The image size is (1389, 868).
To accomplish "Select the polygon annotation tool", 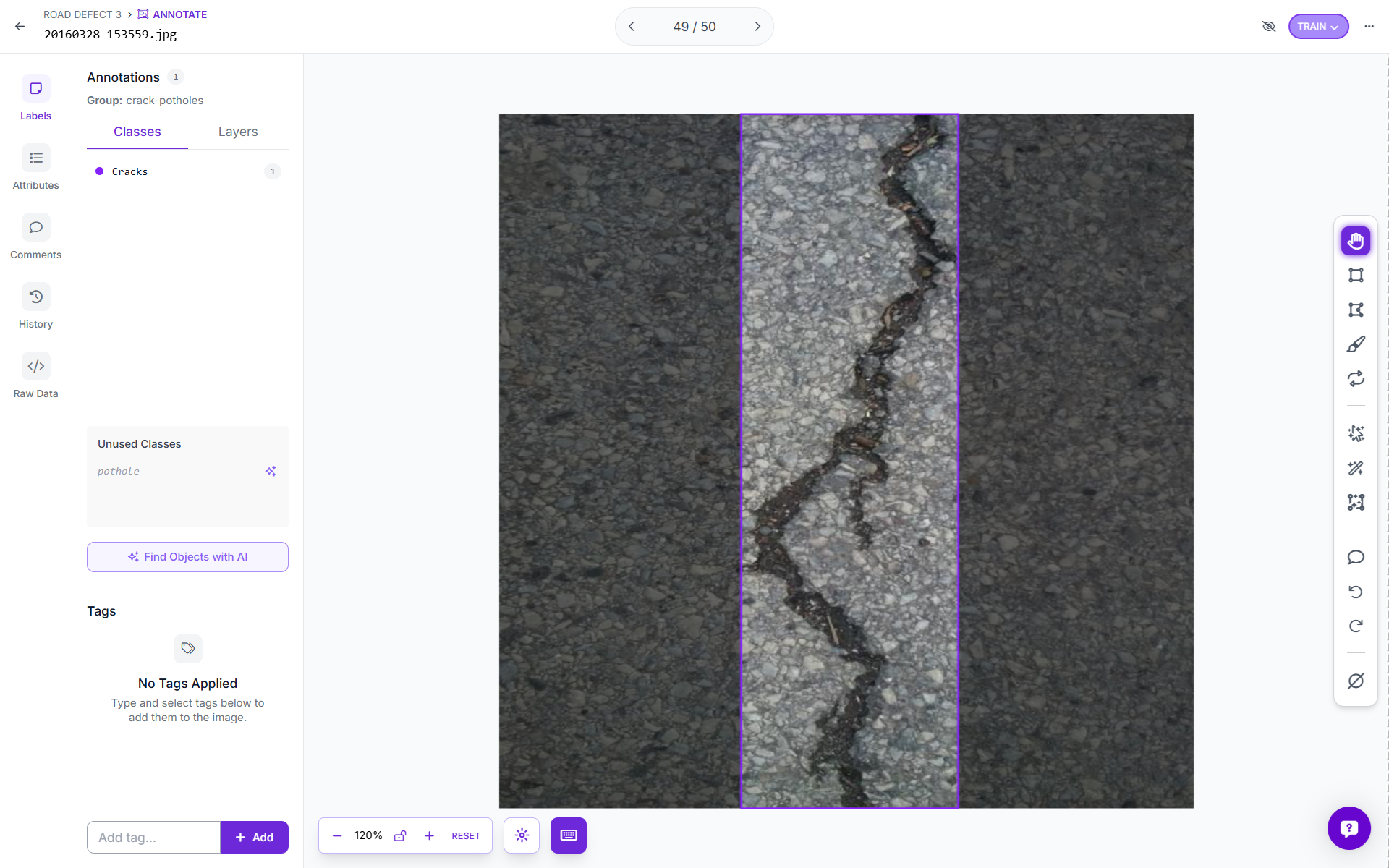I will point(1356,310).
